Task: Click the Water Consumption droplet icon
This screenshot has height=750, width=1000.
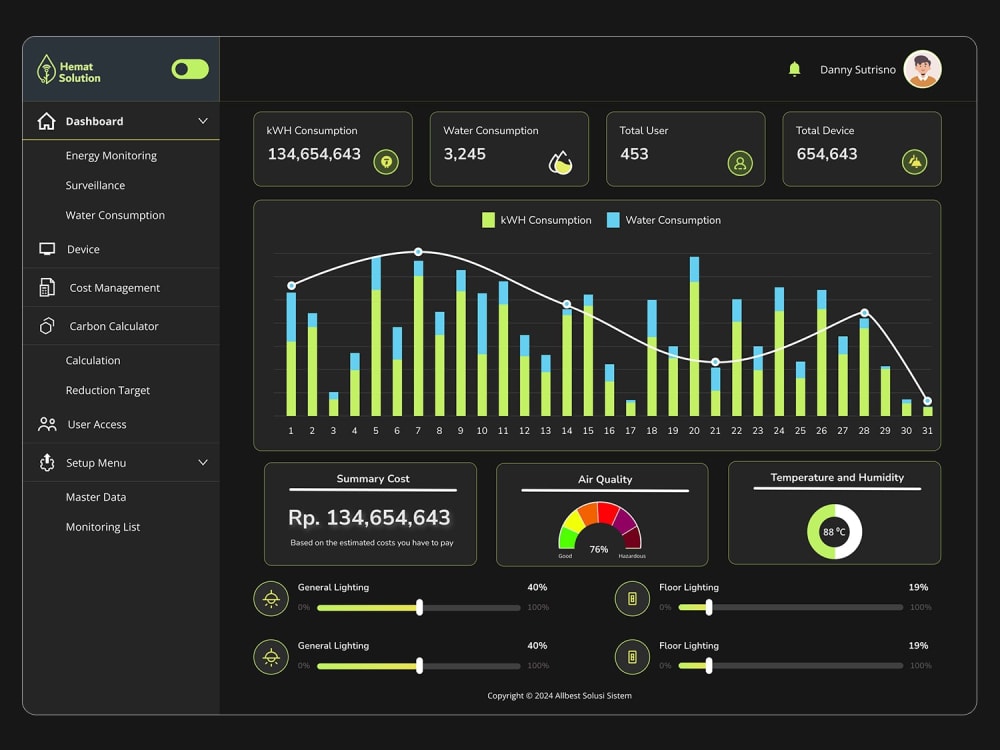Action: click(x=561, y=162)
